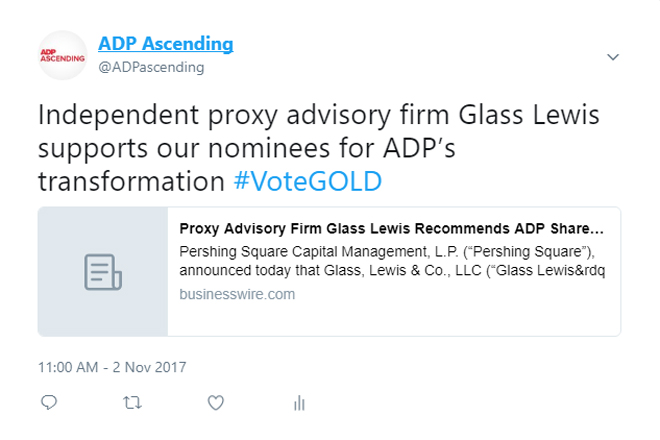Expand the tweet options chevron

[613, 57]
